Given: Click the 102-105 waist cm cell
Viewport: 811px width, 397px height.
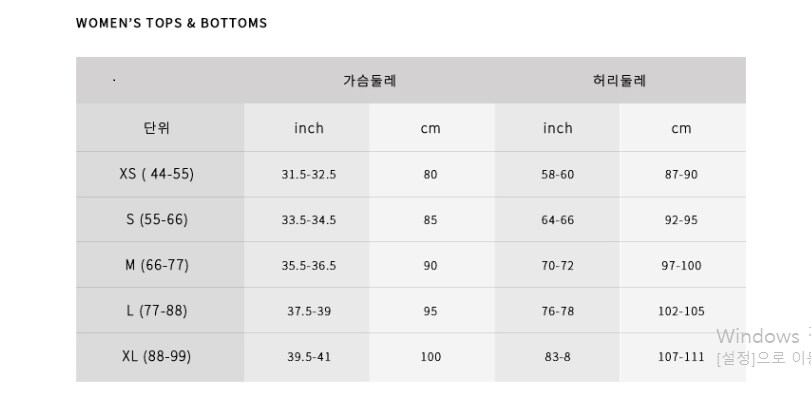Looking at the screenshot, I should [x=681, y=311].
